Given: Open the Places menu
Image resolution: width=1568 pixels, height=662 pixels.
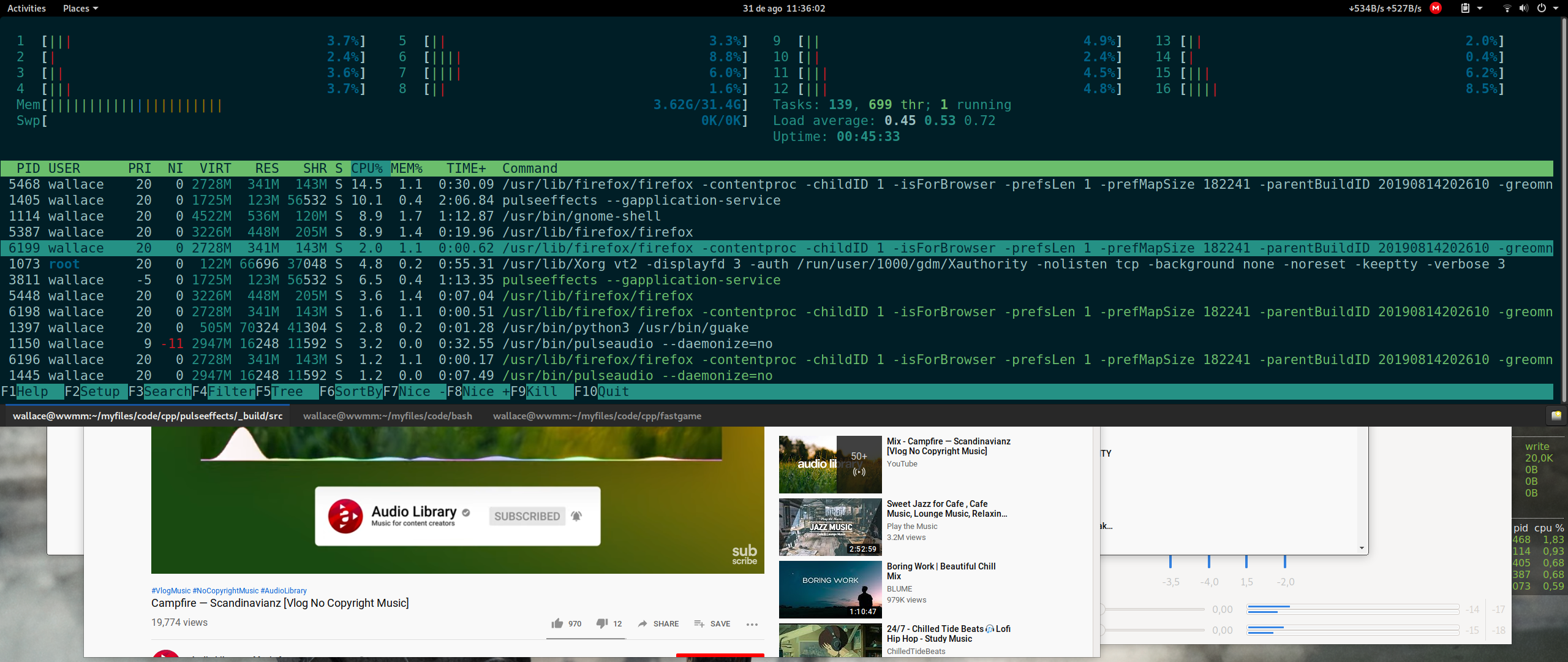Looking at the screenshot, I should pyautogui.click(x=80, y=9).
